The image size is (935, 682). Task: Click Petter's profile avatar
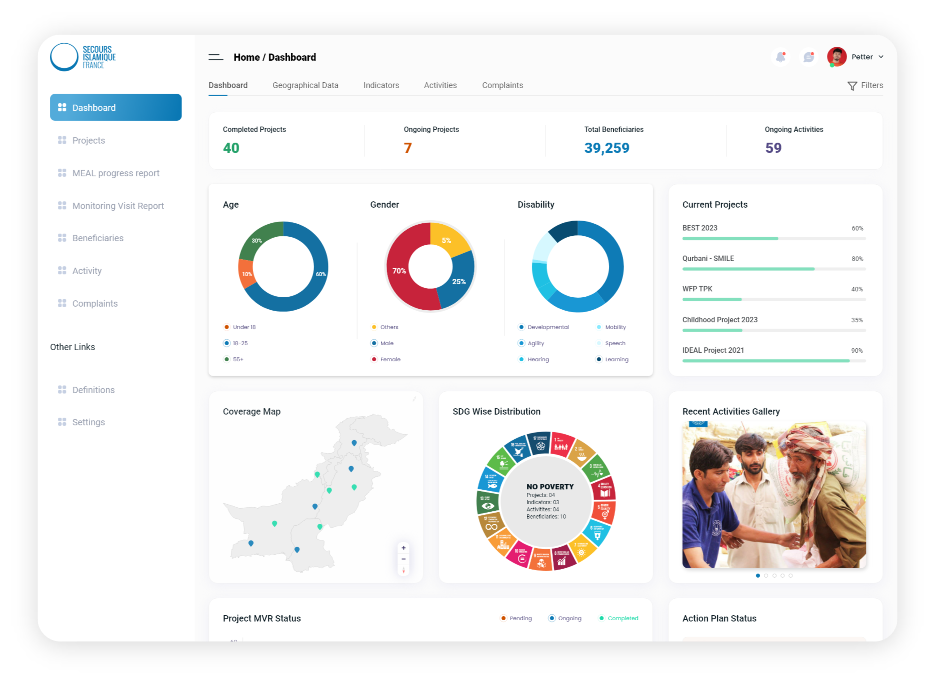click(837, 57)
